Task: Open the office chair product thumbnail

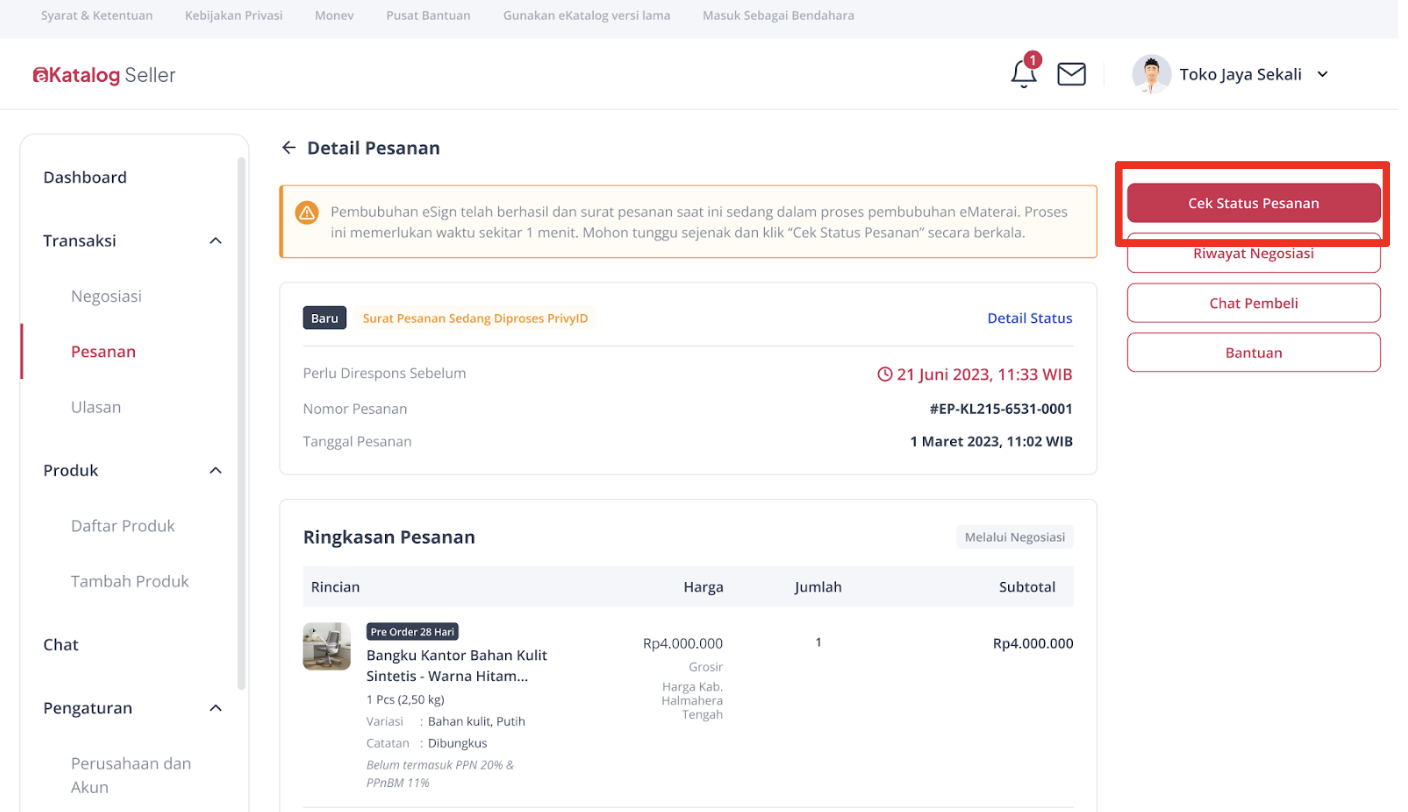Action: 327,646
